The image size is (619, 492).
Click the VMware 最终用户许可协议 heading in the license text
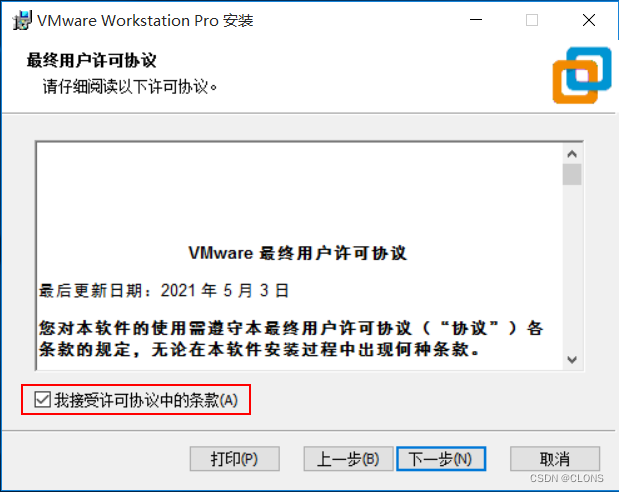[x=298, y=253]
